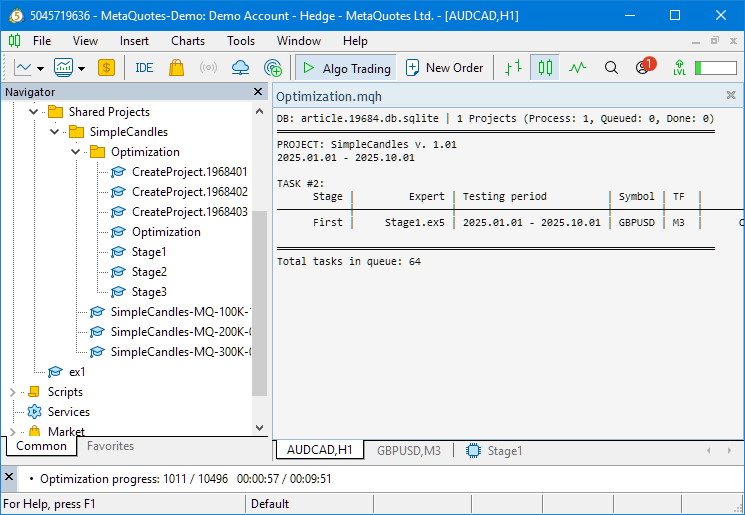Click the add signal radar icon
This screenshot has width=745, height=515.
pyautogui.click(x=273, y=68)
